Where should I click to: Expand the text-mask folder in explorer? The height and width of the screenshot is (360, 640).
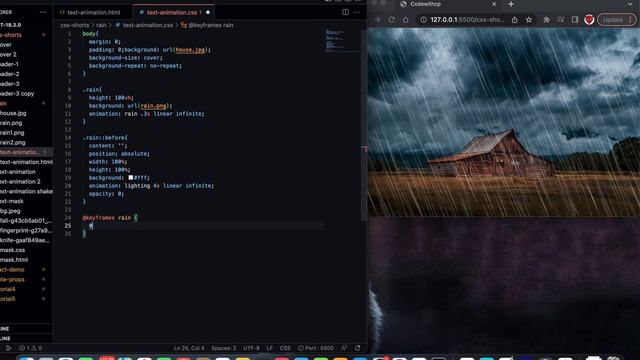pyautogui.click(x=12, y=201)
